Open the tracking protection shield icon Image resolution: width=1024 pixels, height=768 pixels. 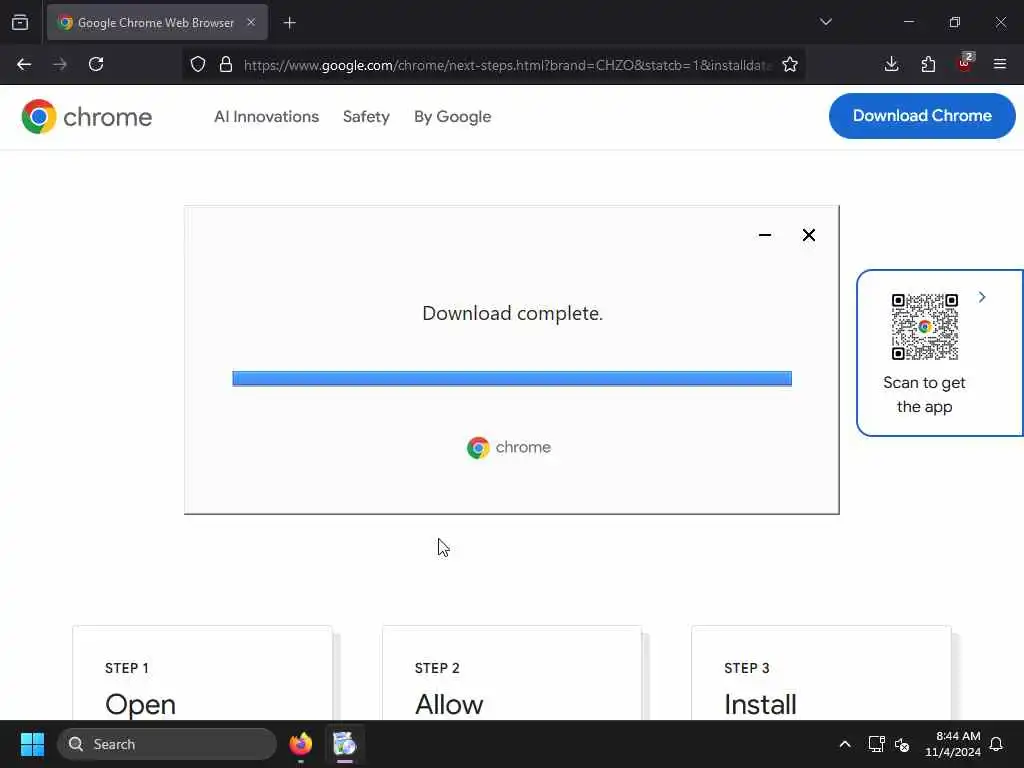coord(198,64)
